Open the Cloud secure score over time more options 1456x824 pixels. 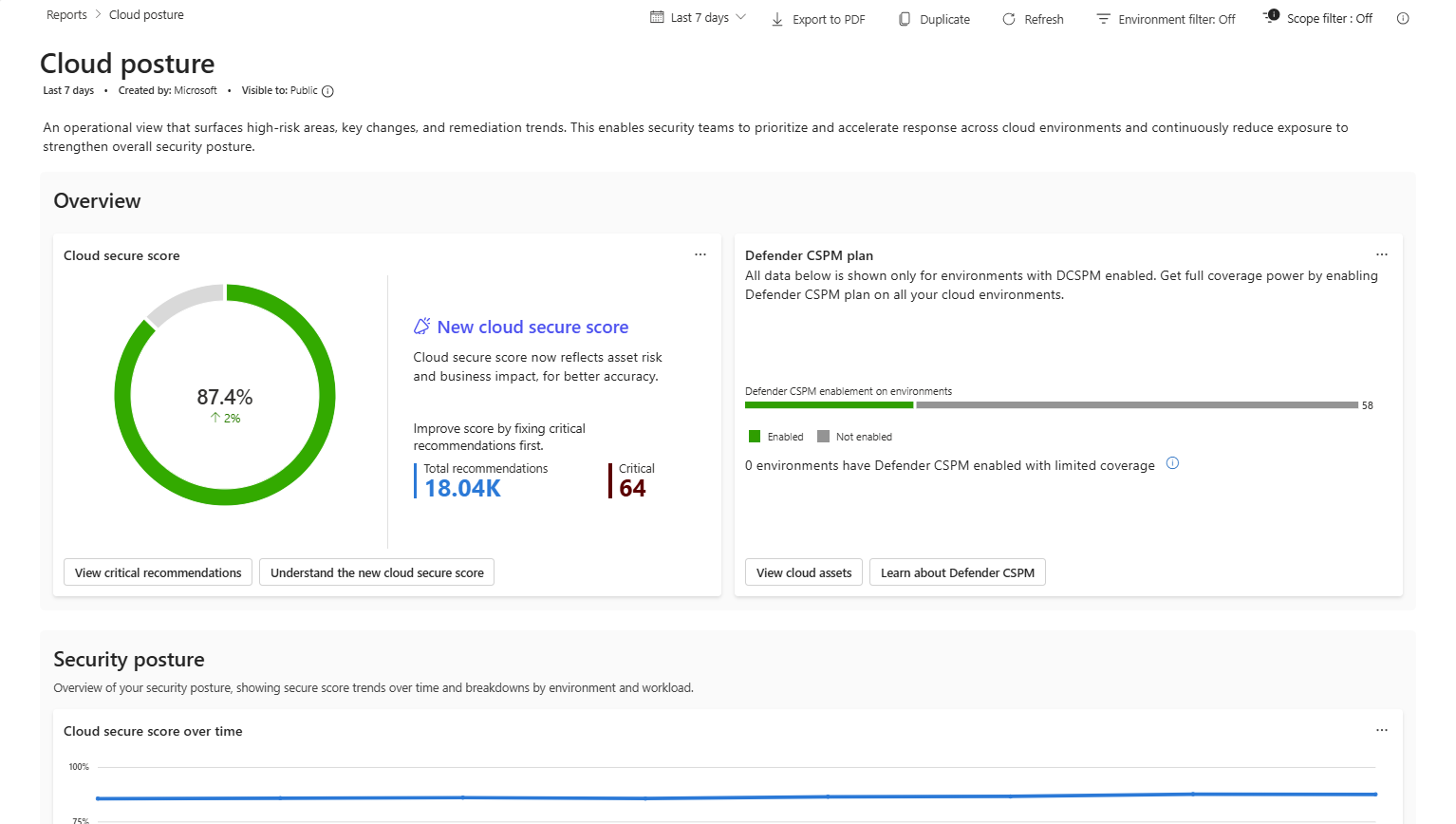pyautogui.click(x=1382, y=730)
